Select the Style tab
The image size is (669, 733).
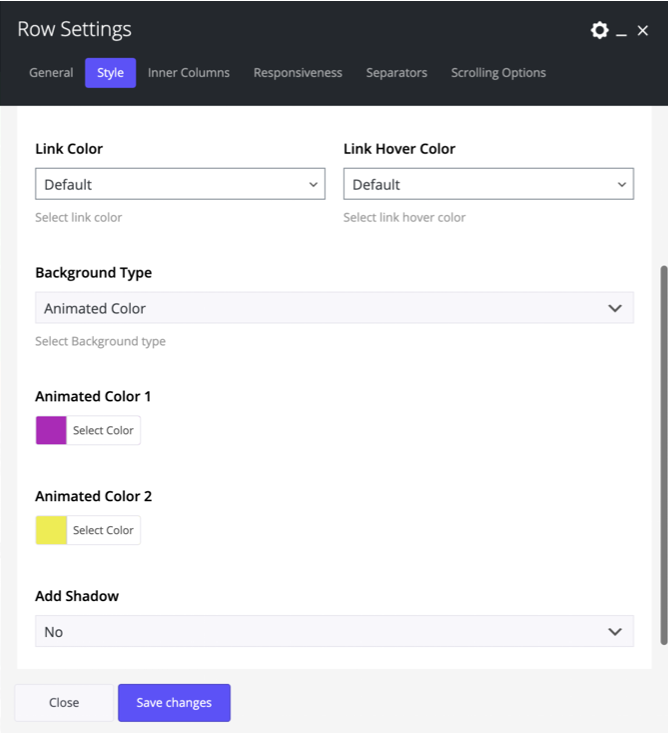pos(110,73)
